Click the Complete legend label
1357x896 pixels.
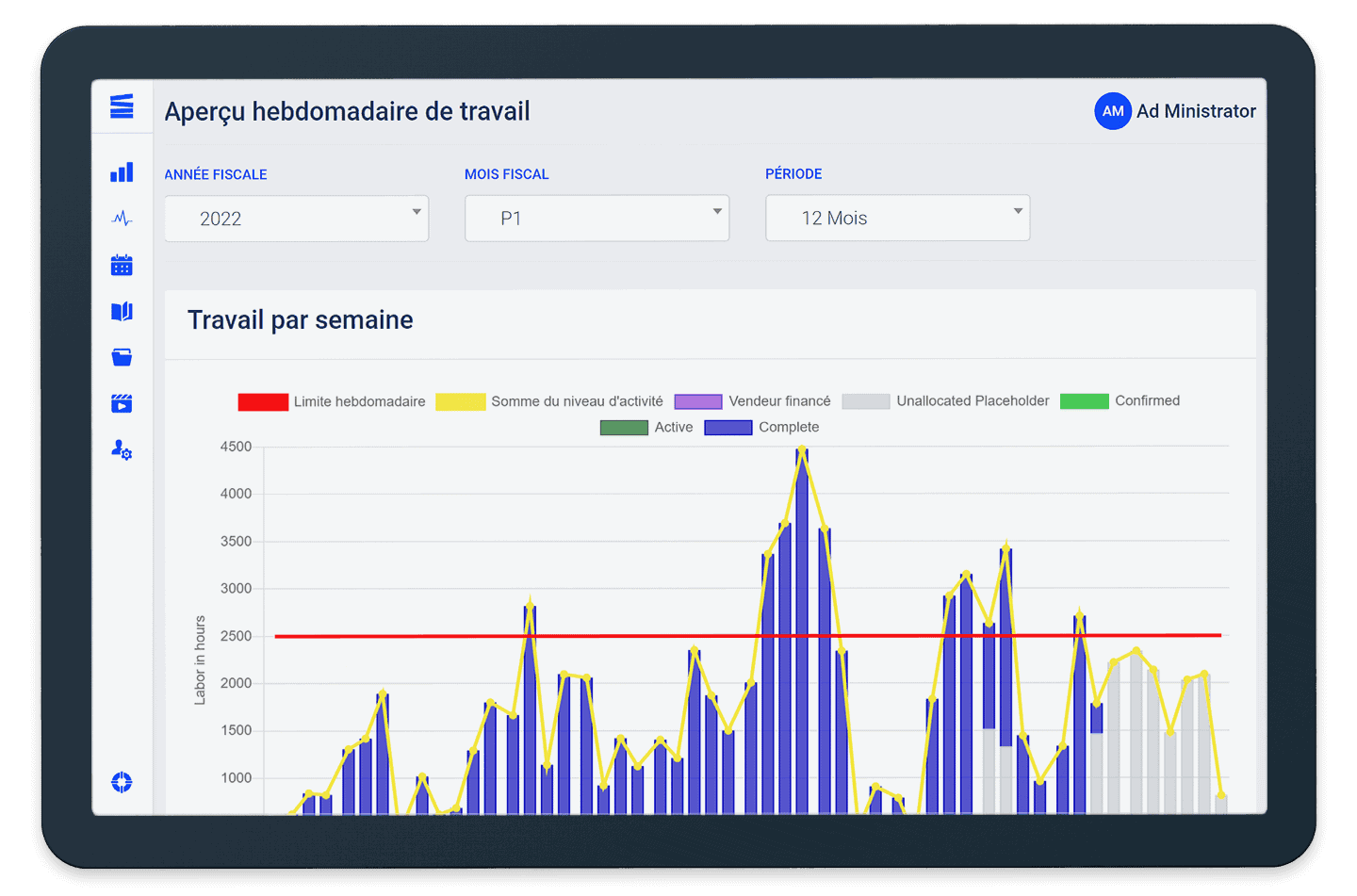coord(789,427)
